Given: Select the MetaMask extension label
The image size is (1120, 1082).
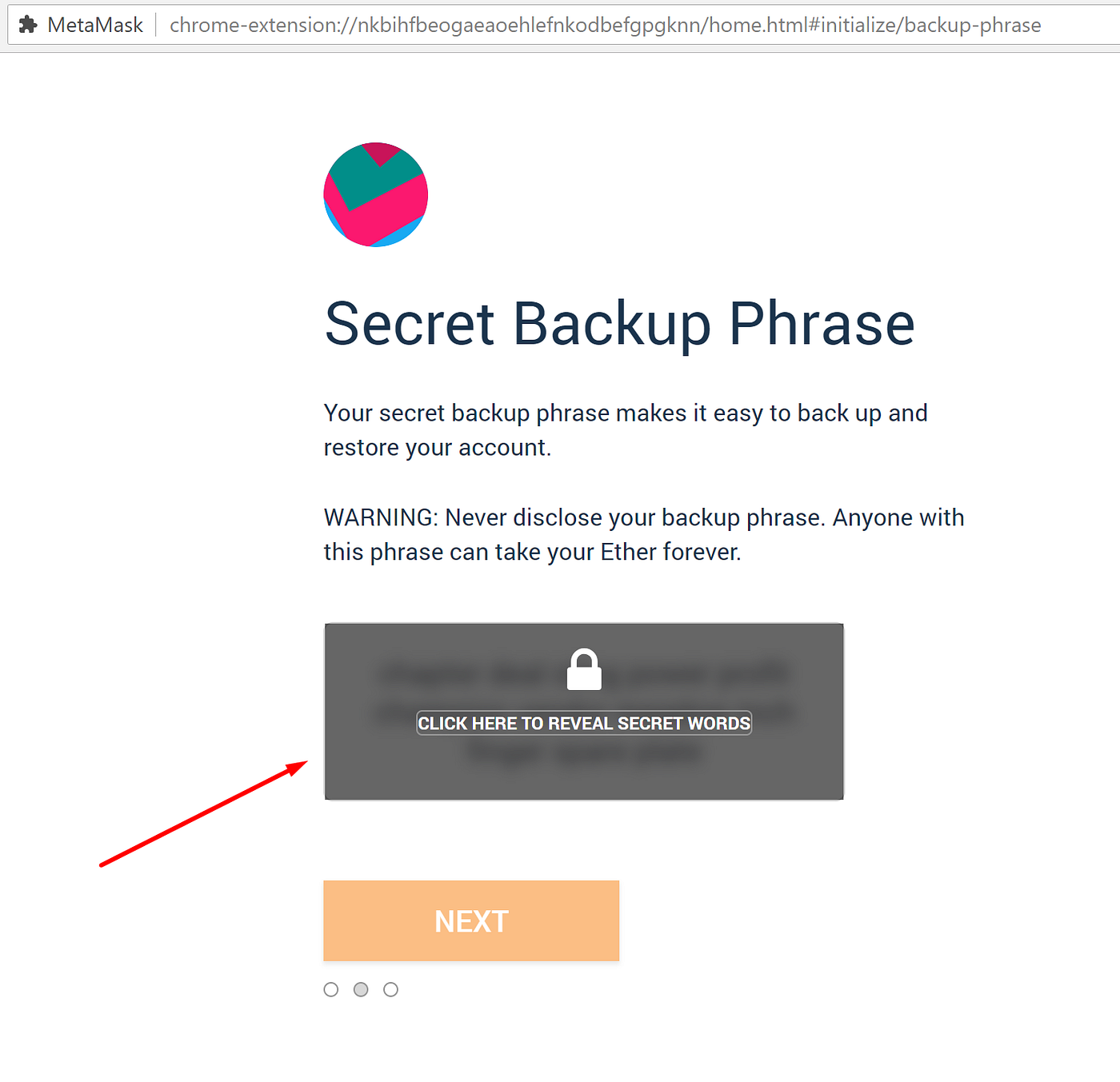Looking at the screenshot, I should (x=96, y=24).
